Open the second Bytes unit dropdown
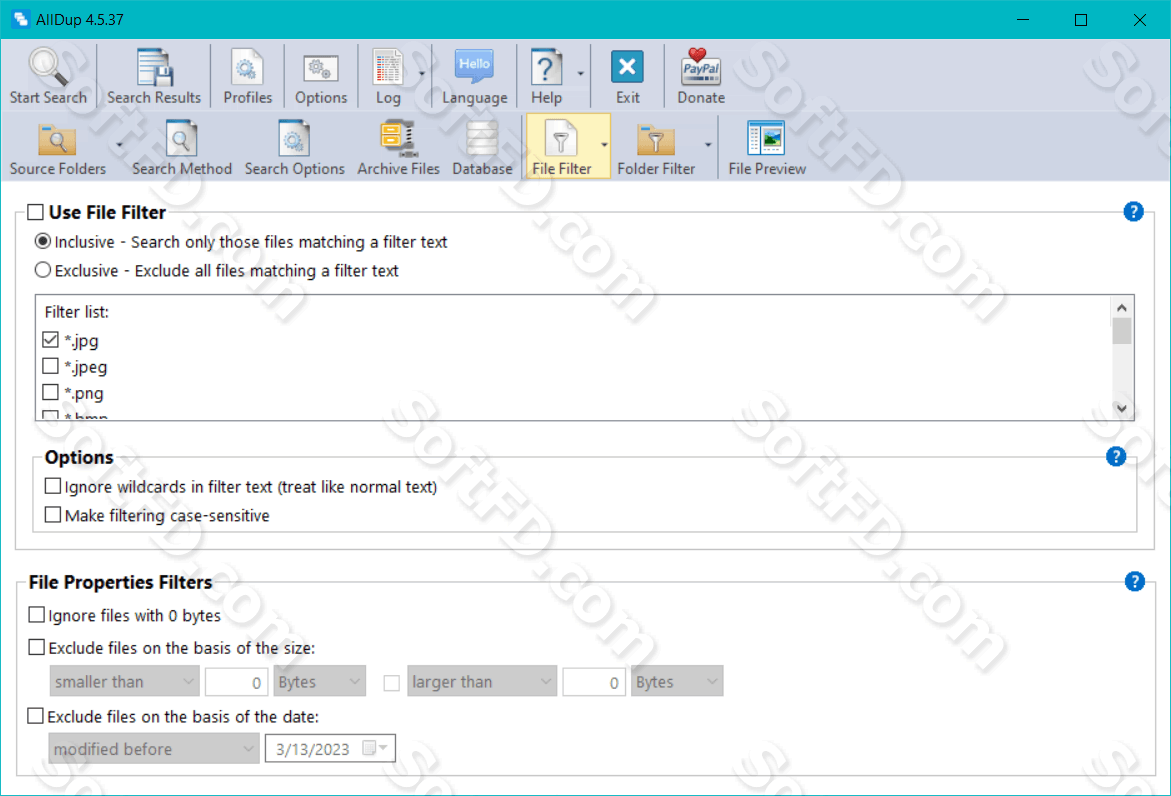 [677, 681]
